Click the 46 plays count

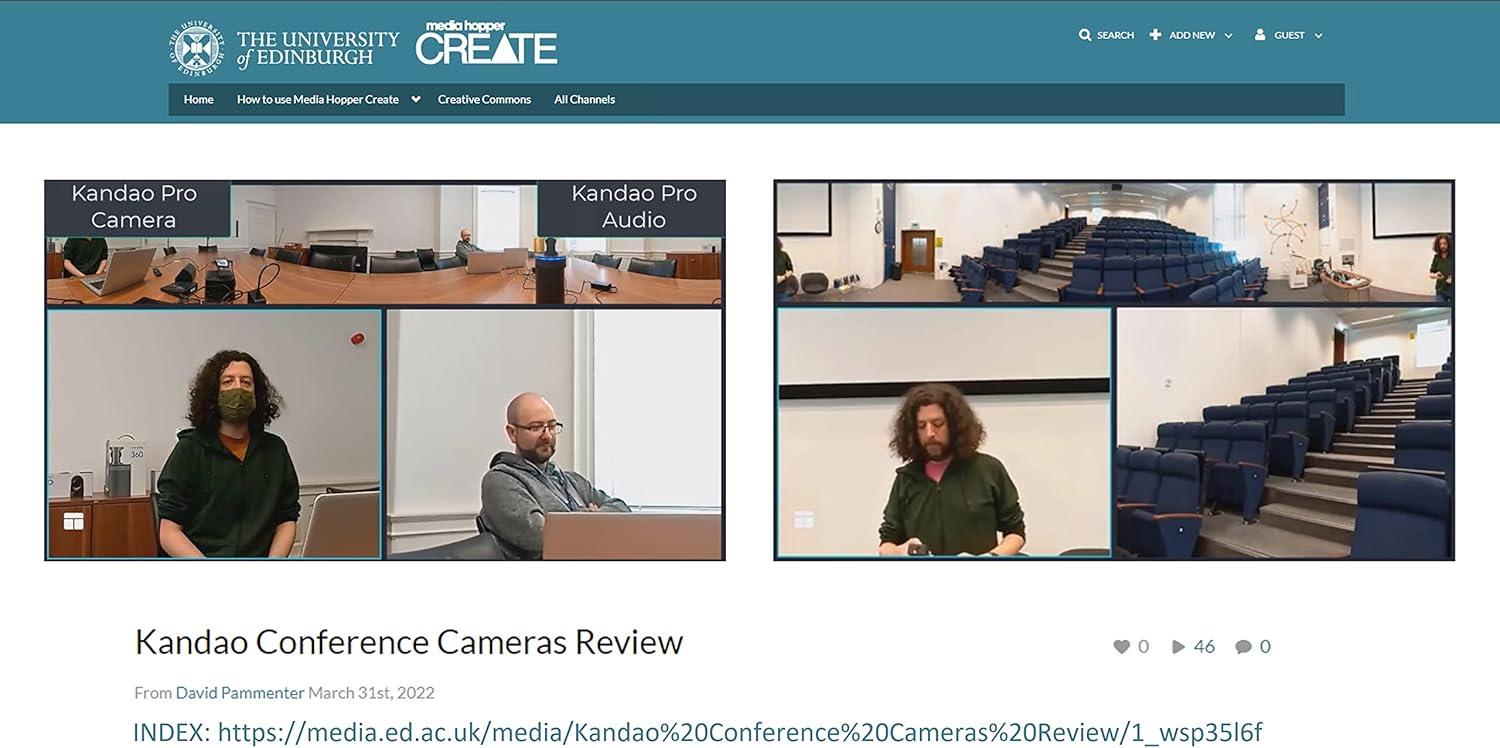pos(1204,647)
